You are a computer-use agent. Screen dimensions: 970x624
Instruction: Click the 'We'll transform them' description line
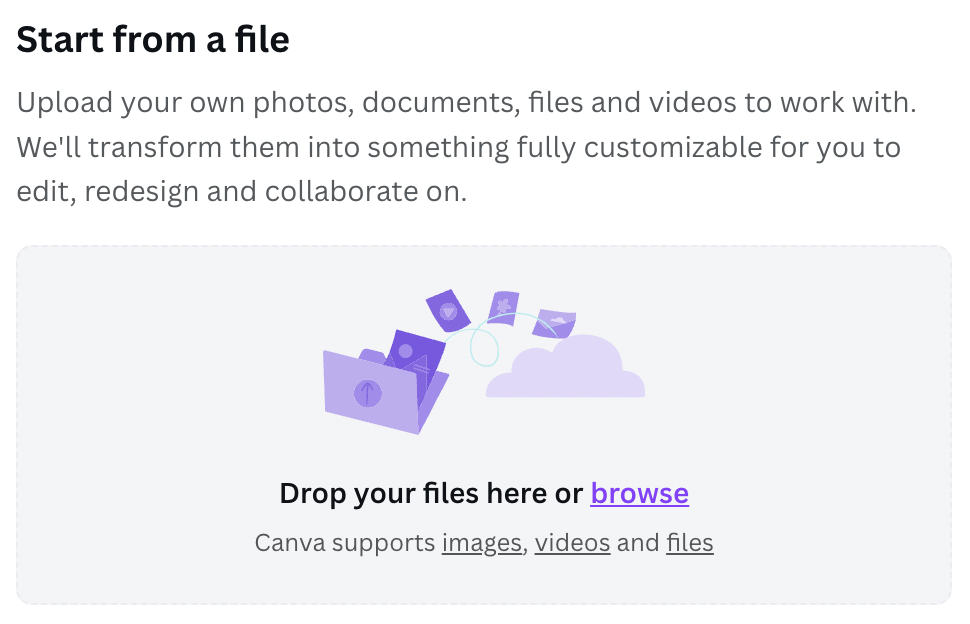pos(458,147)
